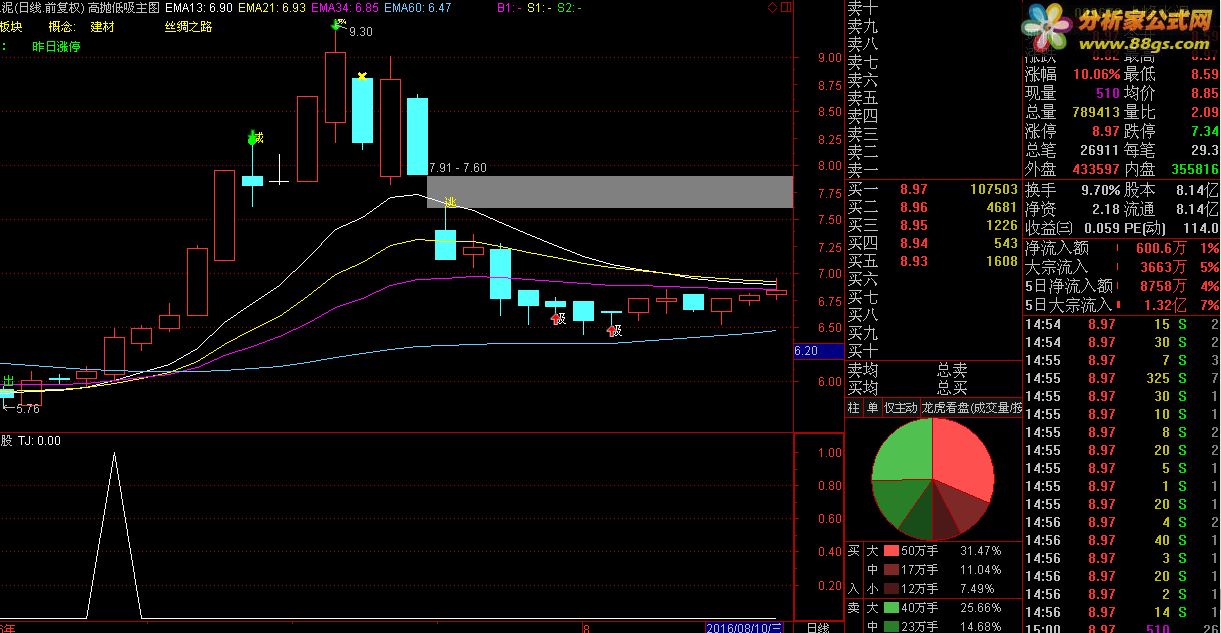The width and height of the screenshot is (1221, 633).
Task: Click the EMA13: 6.90 label
Action: (x=199, y=7)
